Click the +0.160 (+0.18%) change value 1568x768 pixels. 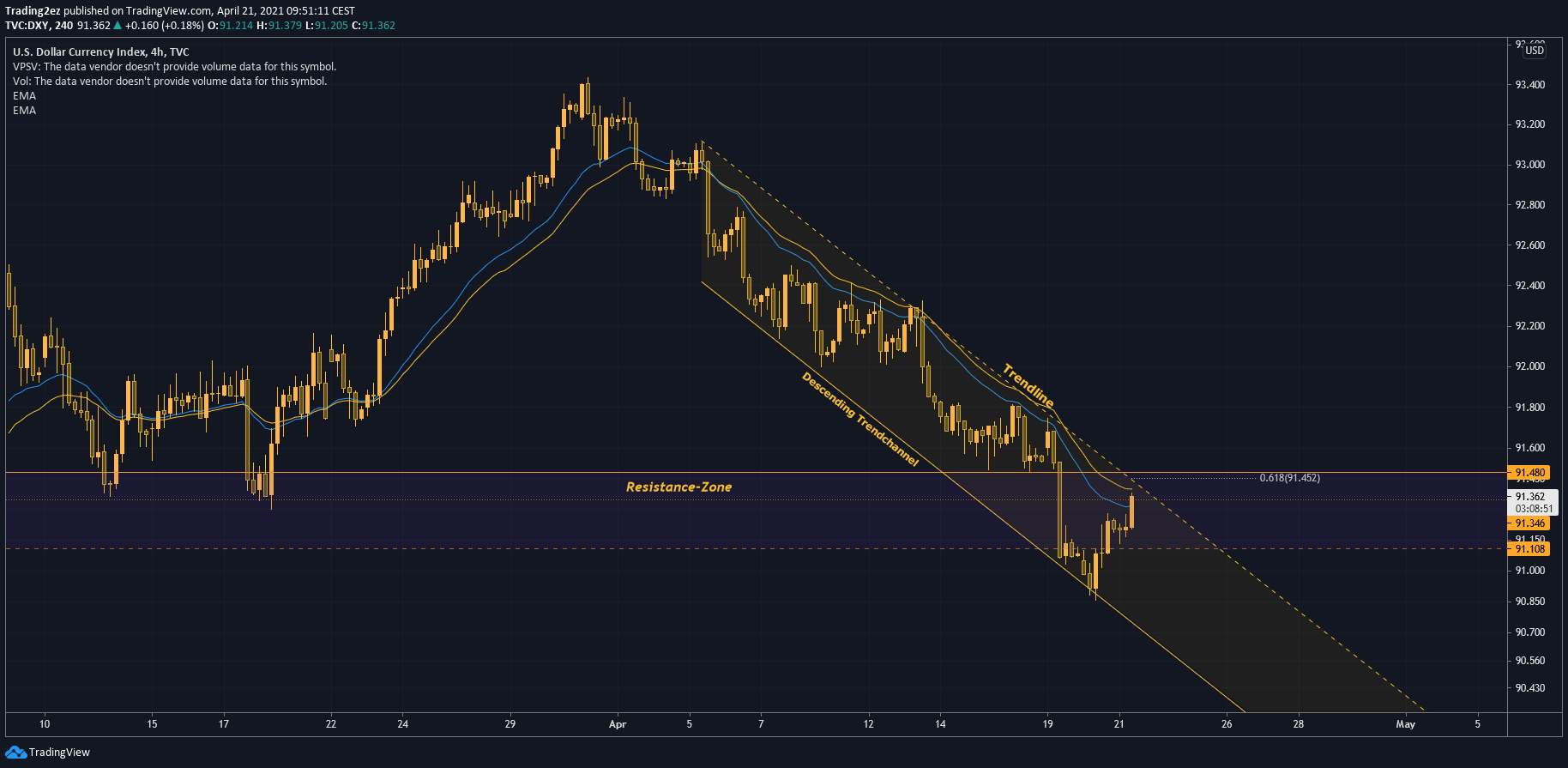click(165, 26)
